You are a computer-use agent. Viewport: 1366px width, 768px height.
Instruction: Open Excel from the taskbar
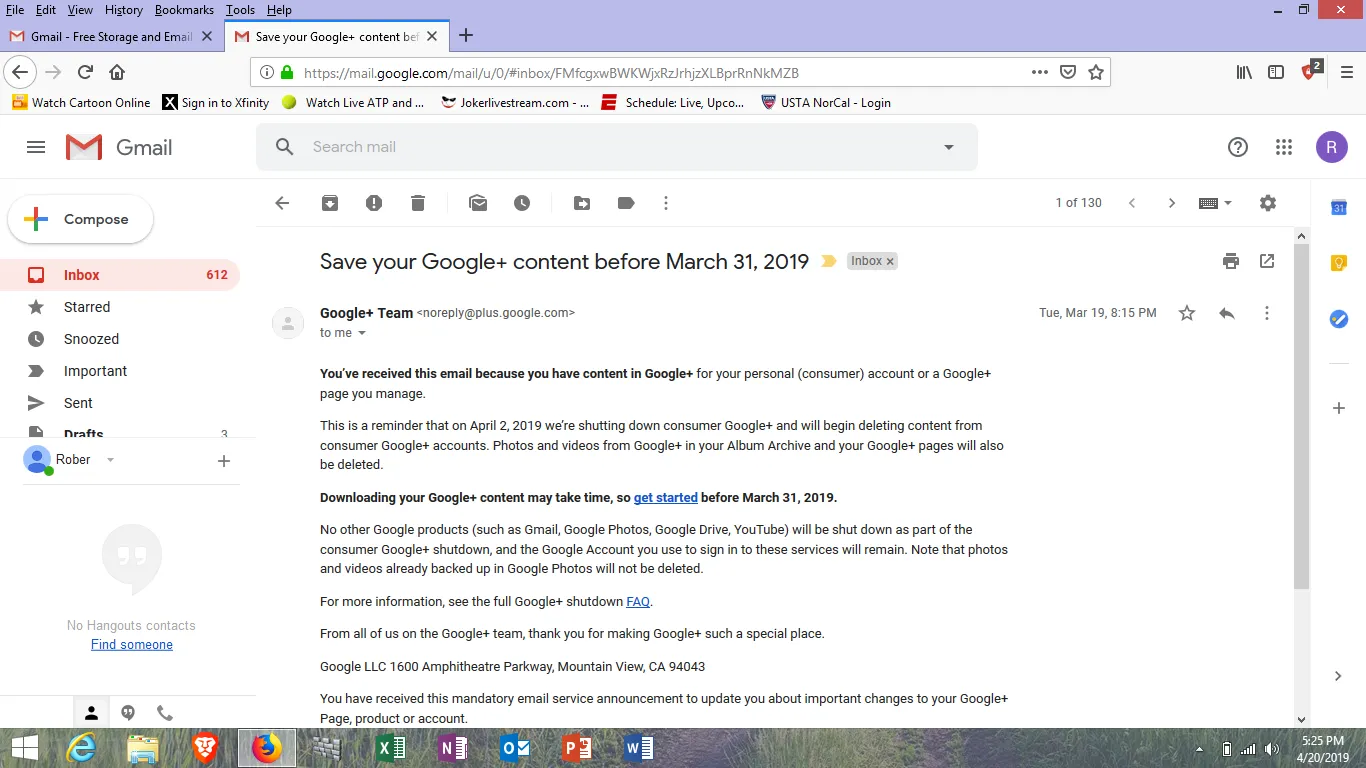[x=391, y=748]
